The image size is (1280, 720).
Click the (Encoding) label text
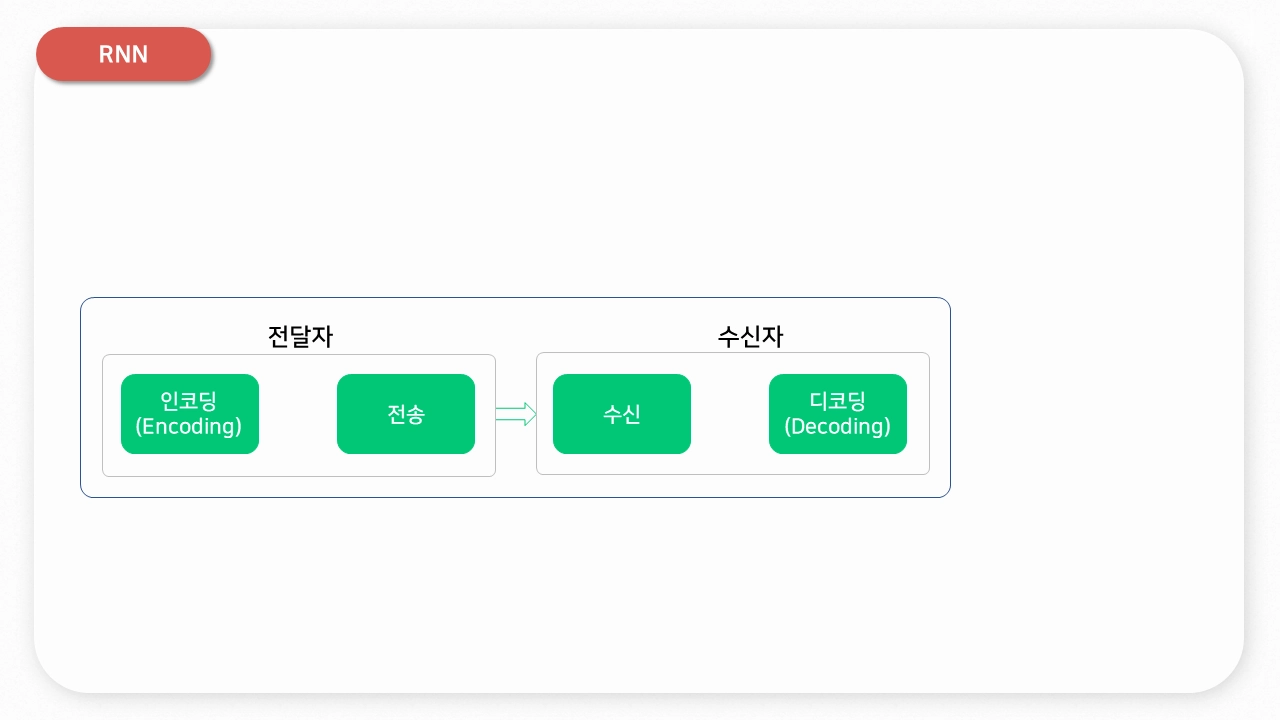[x=189, y=427]
